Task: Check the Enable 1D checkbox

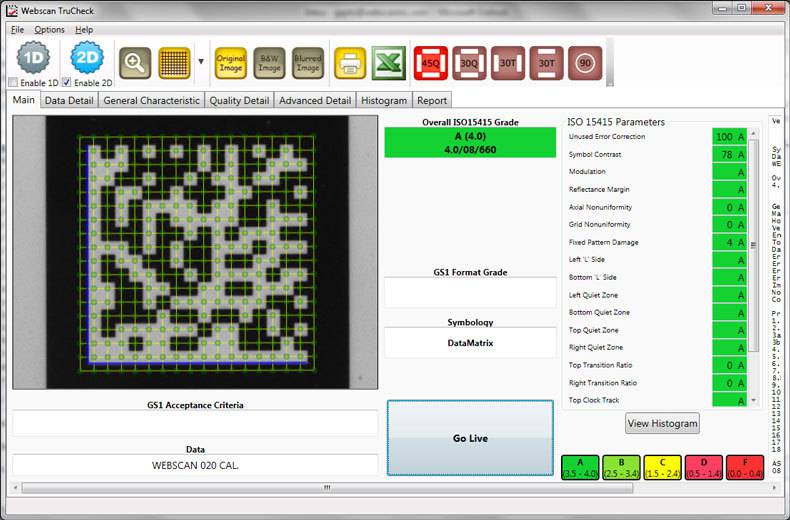Action: [x=13, y=83]
